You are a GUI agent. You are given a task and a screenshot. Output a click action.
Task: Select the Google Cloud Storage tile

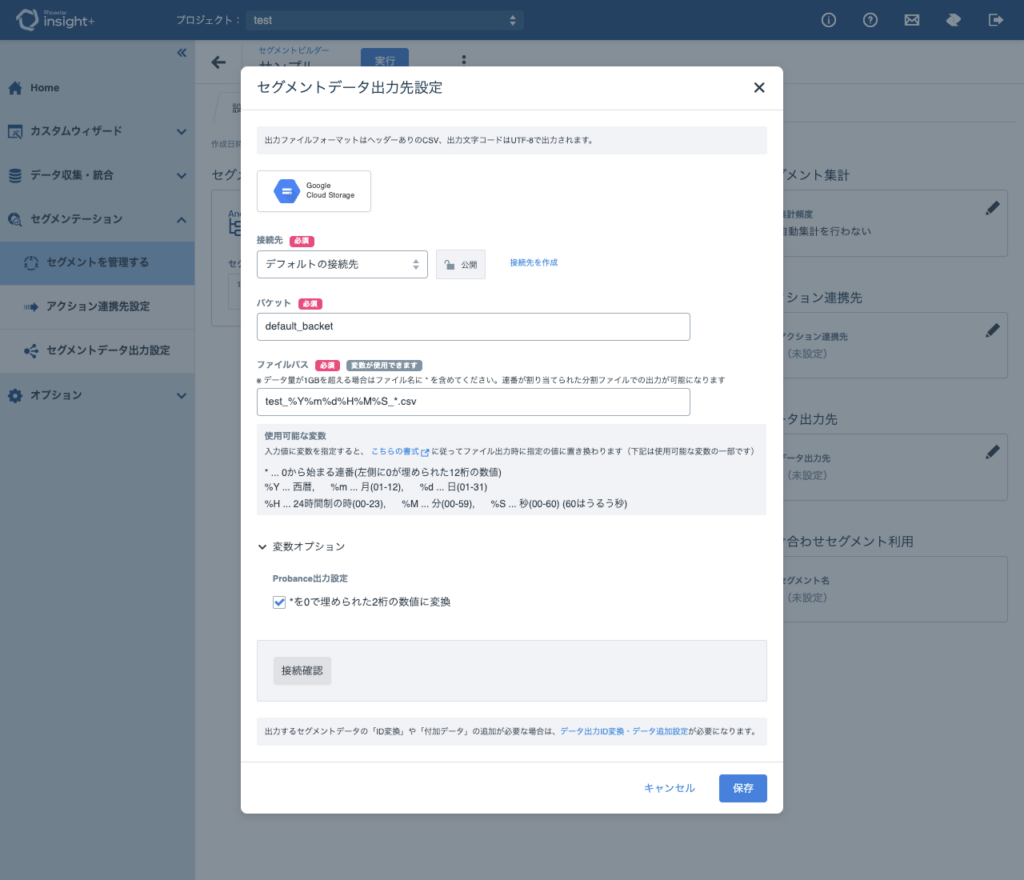[x=314, y=191]
